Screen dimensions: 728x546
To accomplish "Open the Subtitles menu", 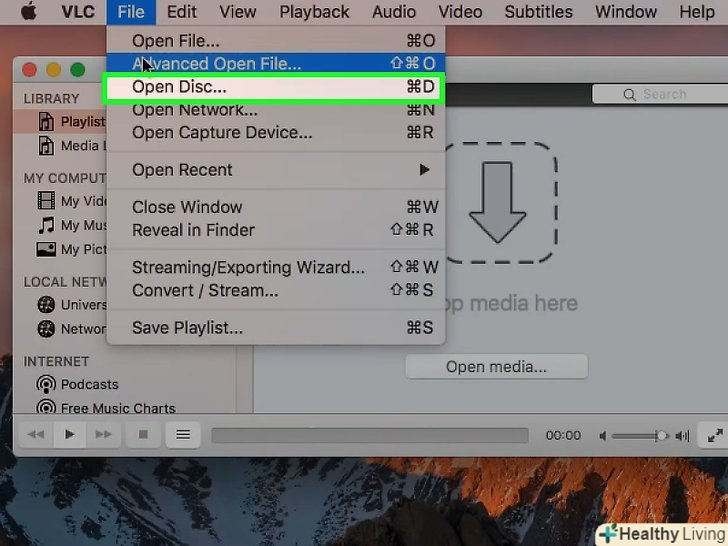I will [539, 12].
